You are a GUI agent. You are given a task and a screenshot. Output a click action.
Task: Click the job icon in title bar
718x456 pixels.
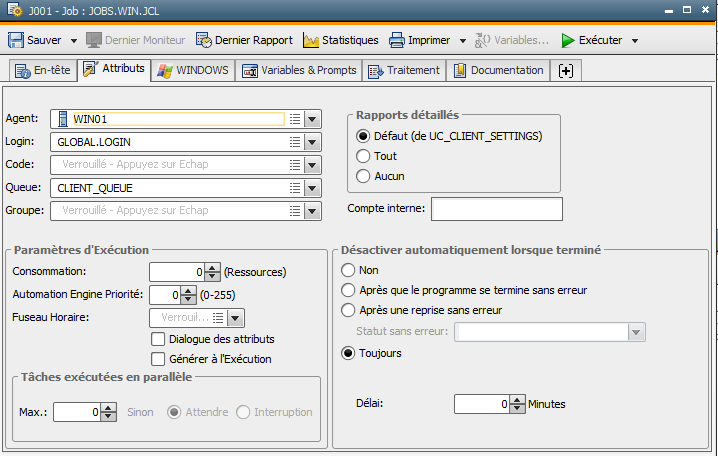14,9
